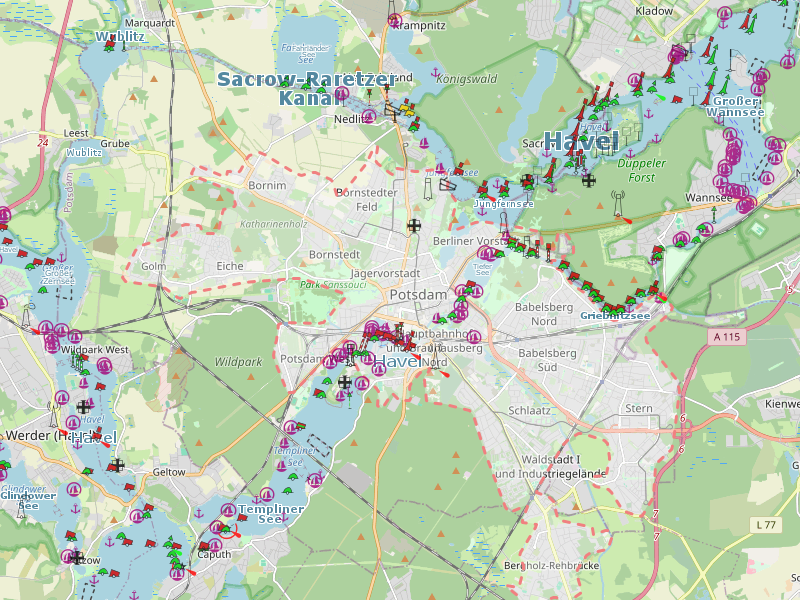Select the Griebnitzsee lake label

pyautogui.click(x=615, y=316)
